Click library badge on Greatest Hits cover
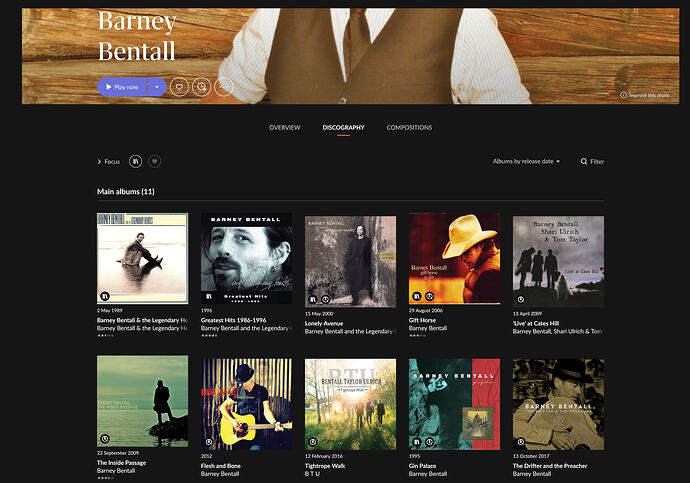This screenshot has width=690, height=483. click(x=209, y=296)
